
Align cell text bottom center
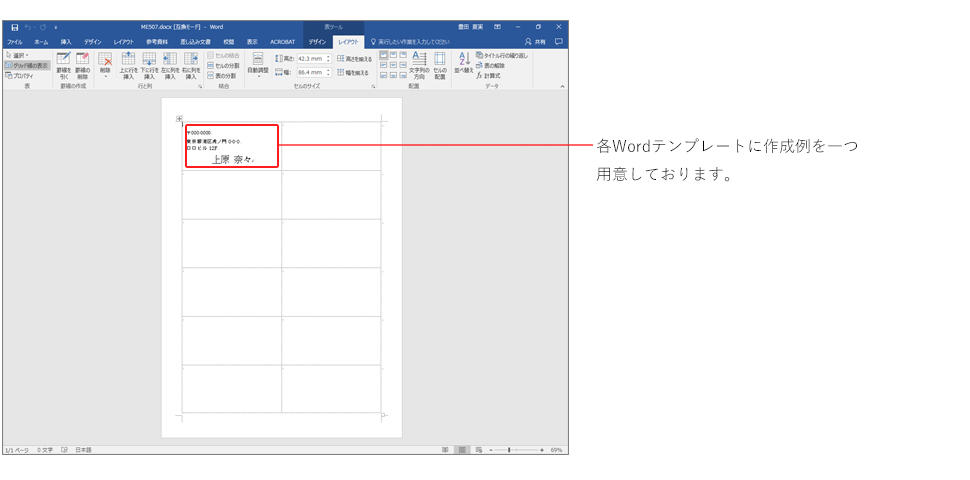pos(393,75)
